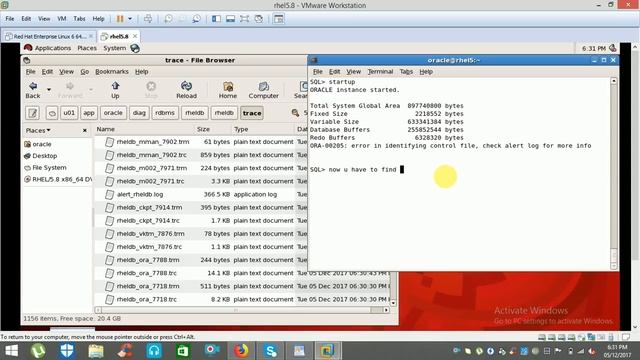640x360 pixels.
Task: Open File Browser's View menu
Action: coord(66,71)
